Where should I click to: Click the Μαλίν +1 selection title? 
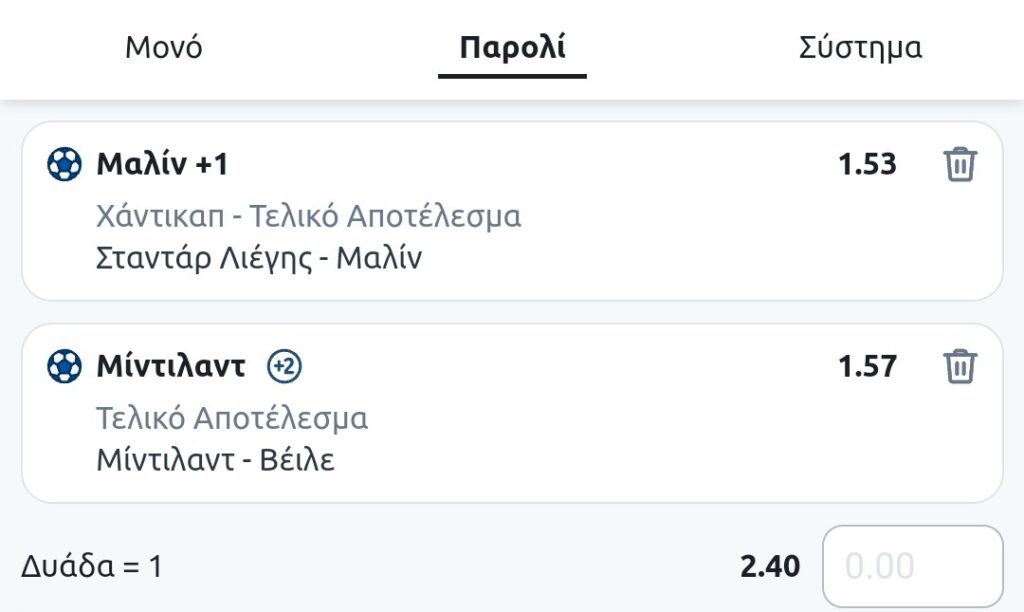click(162, 164)
